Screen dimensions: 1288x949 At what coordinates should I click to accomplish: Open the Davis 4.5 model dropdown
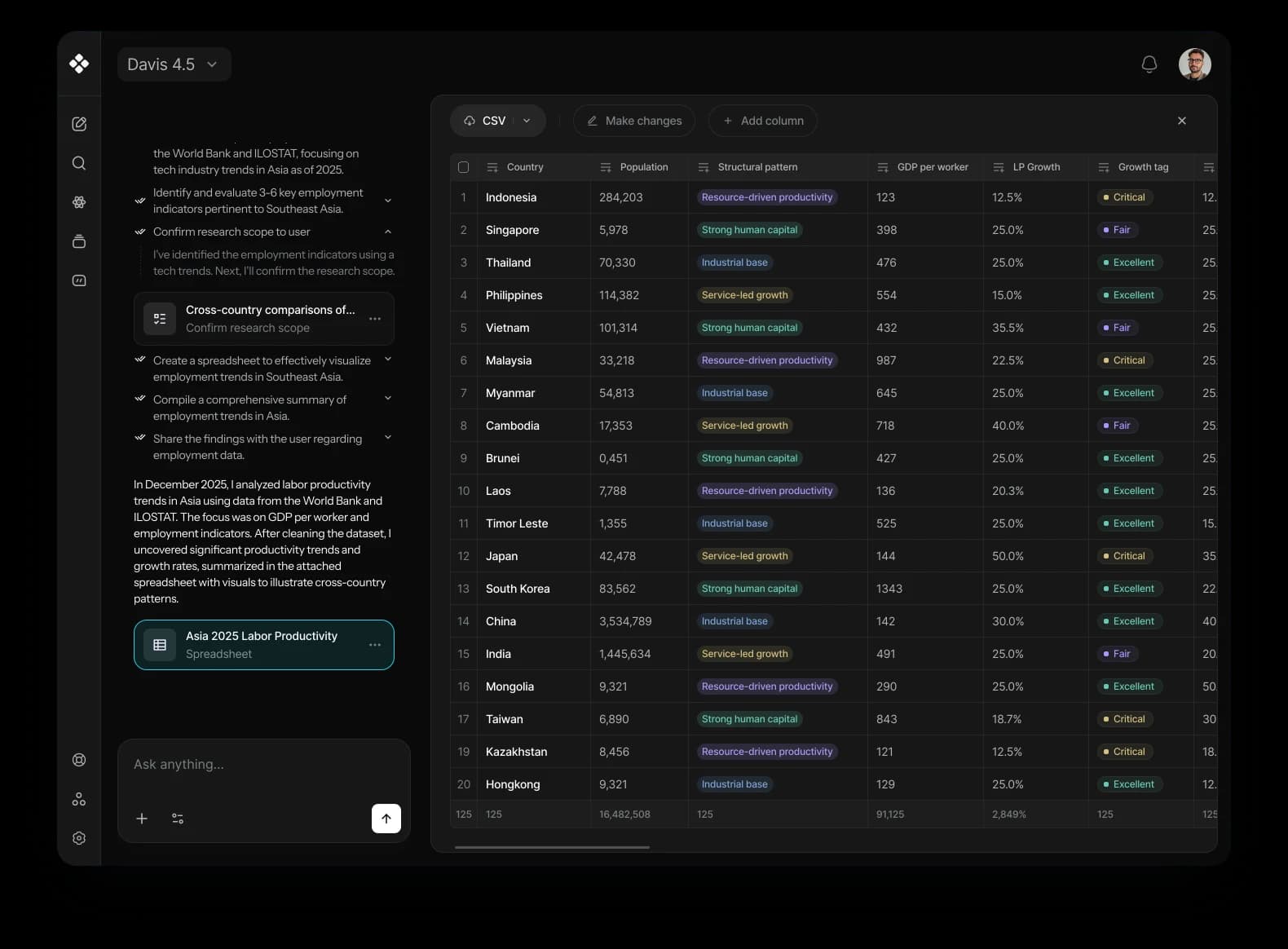174,64
